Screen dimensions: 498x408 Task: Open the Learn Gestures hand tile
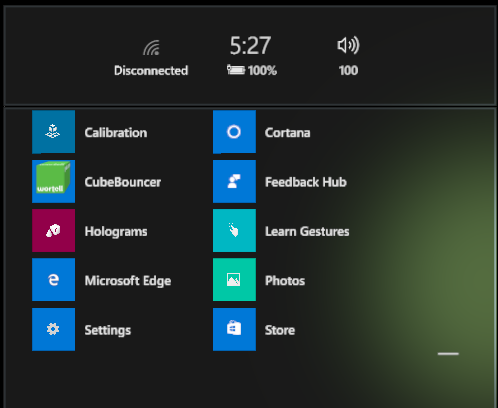[234, 230]
